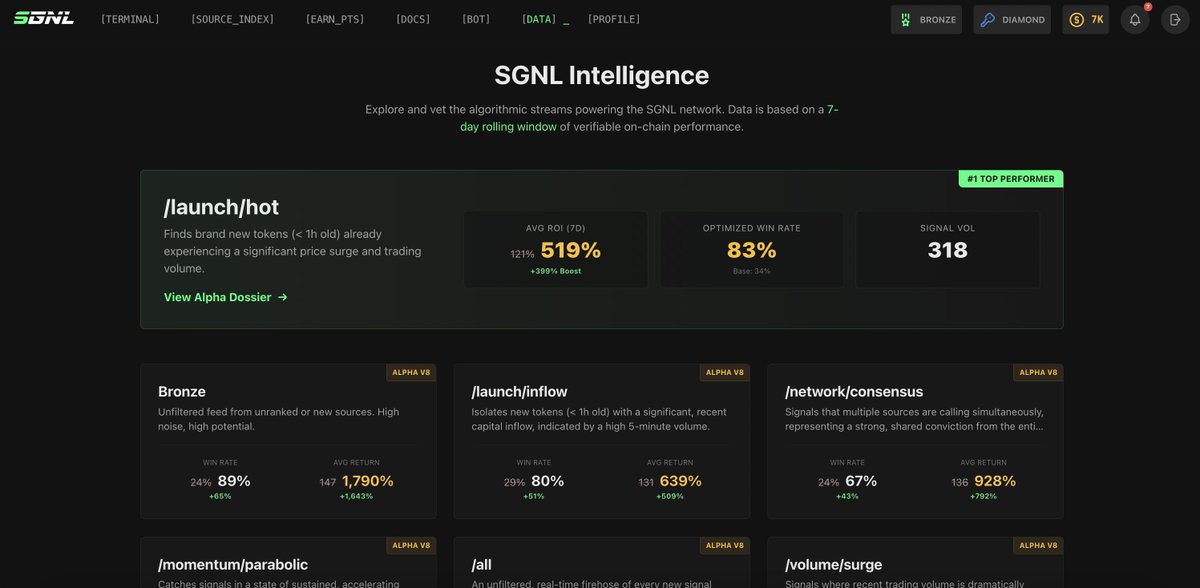Screen dimensions: 1200x588
Task: Click /network/consensus 928% avg return
Action: tap(995, 481)
